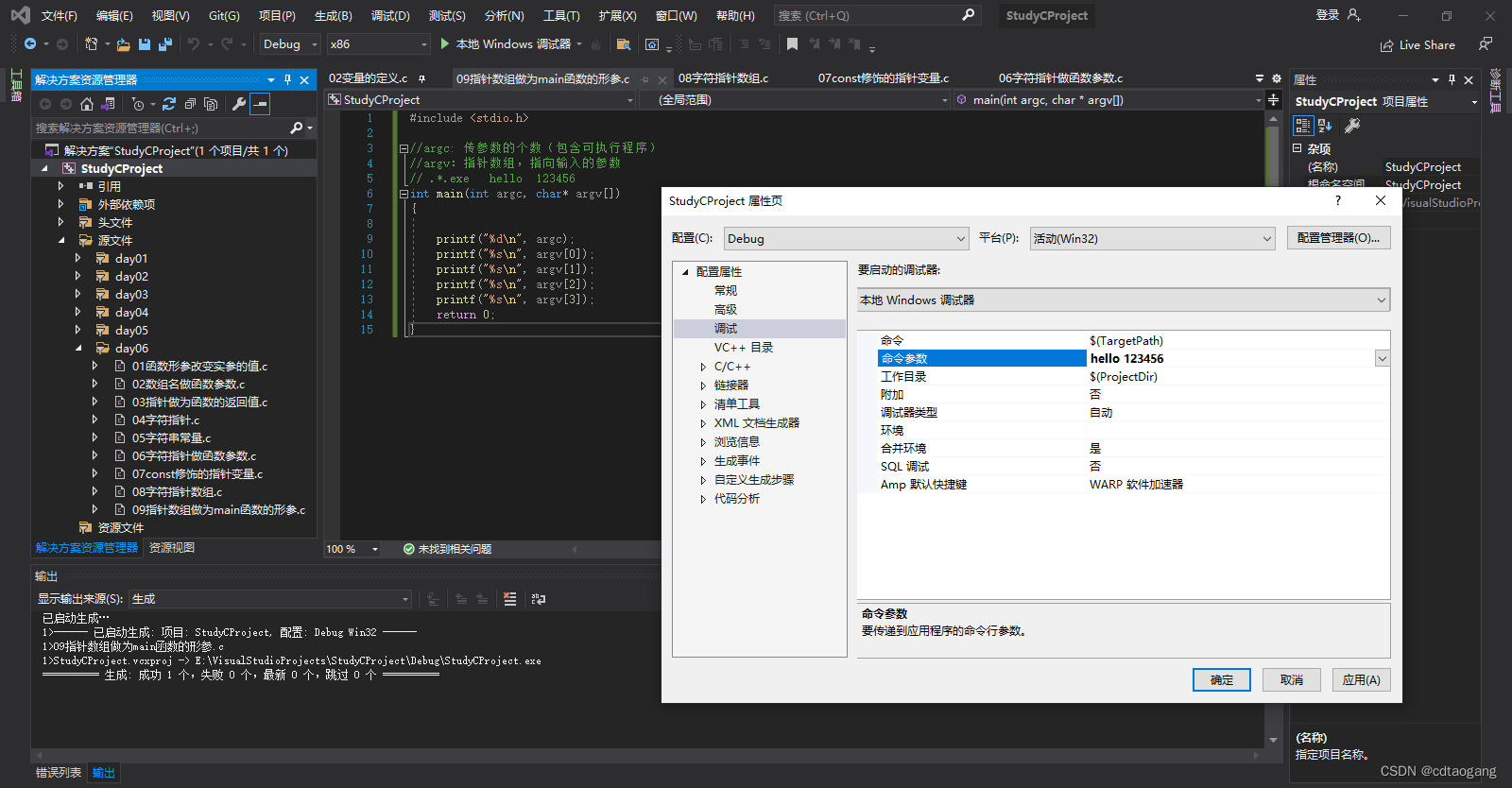Screen dimensions: 1512x788
Task: Open the Debug solution configuration dropdown
Action: (291, 44)
